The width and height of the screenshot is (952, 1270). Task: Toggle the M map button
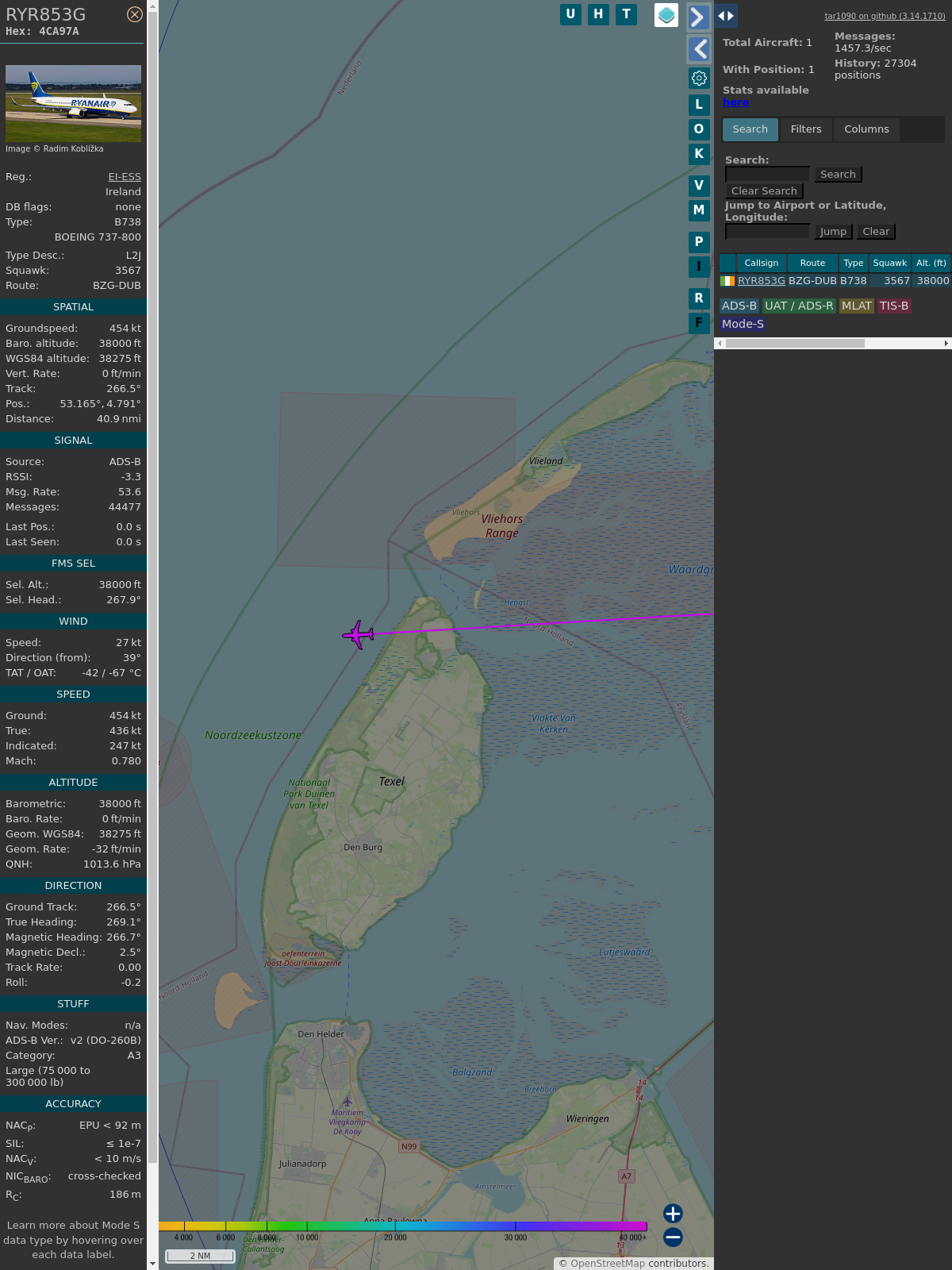pyautogui.click(x=699, y=210)
